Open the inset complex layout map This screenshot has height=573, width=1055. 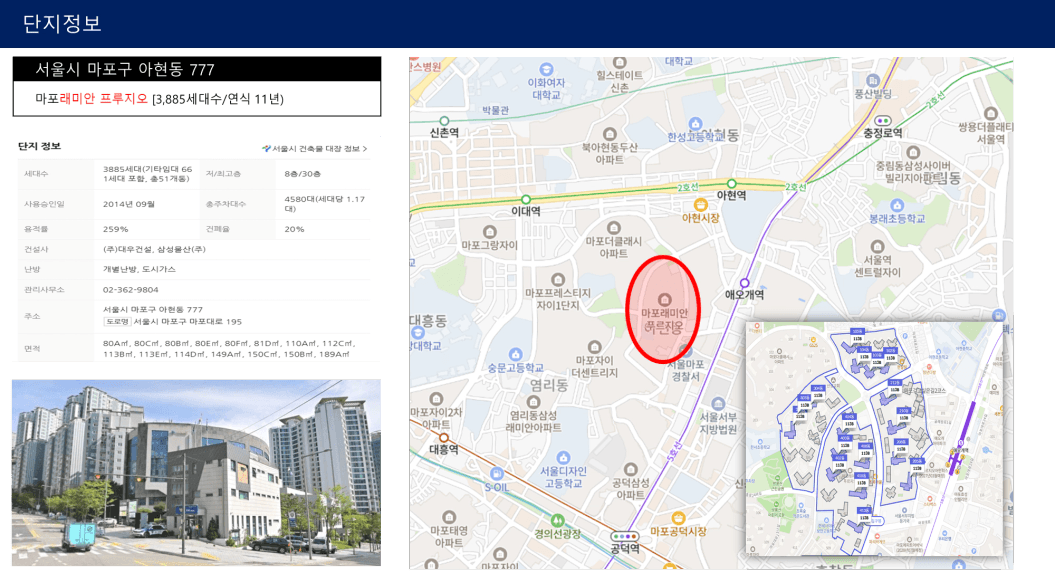875,438
